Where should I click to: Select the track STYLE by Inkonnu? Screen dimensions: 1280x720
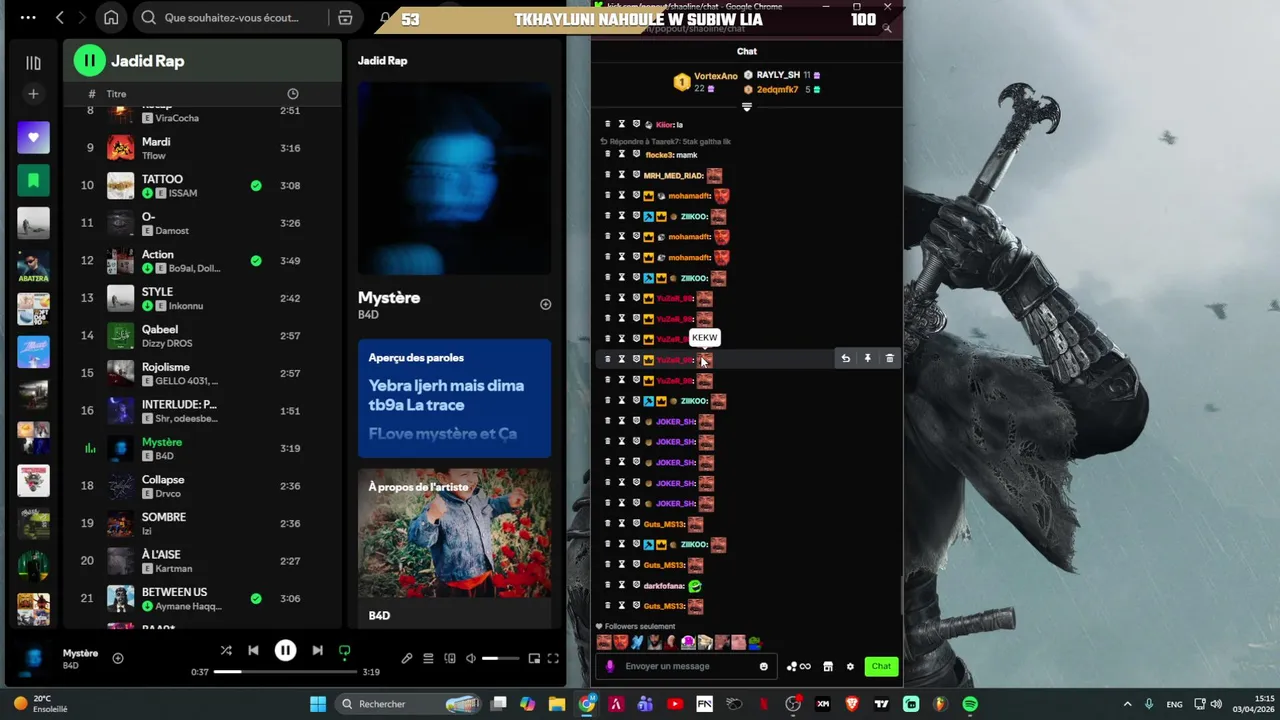pos(200,298)
